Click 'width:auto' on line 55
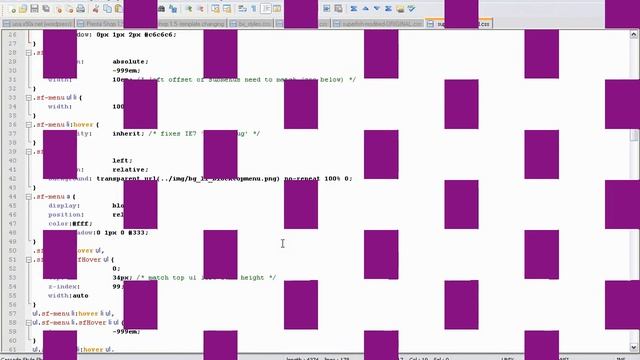The height and width of the screenshot is (360, 640). coord(68,296)
